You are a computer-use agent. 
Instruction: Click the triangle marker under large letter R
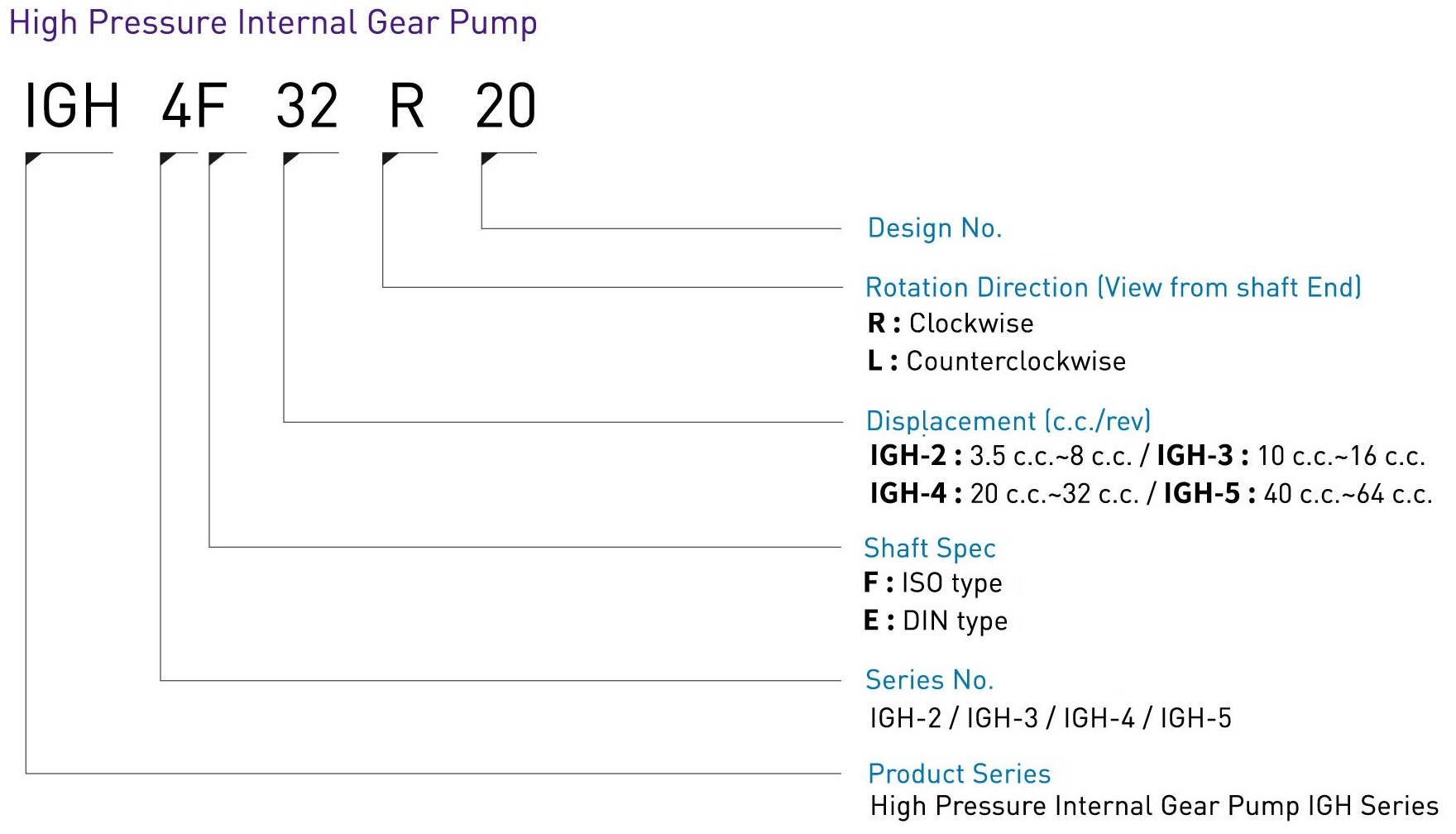point(389,158)
